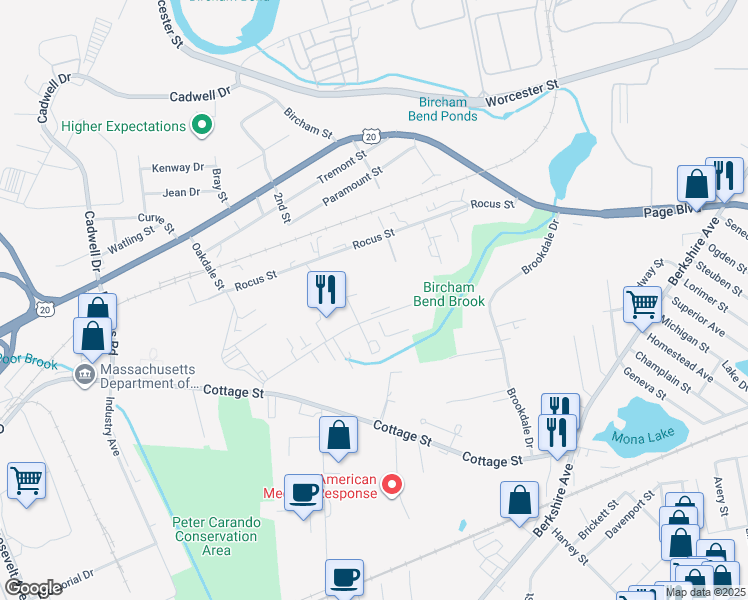
Task: Open the American Medical Response red pin
Action: (x=392, y=486)
